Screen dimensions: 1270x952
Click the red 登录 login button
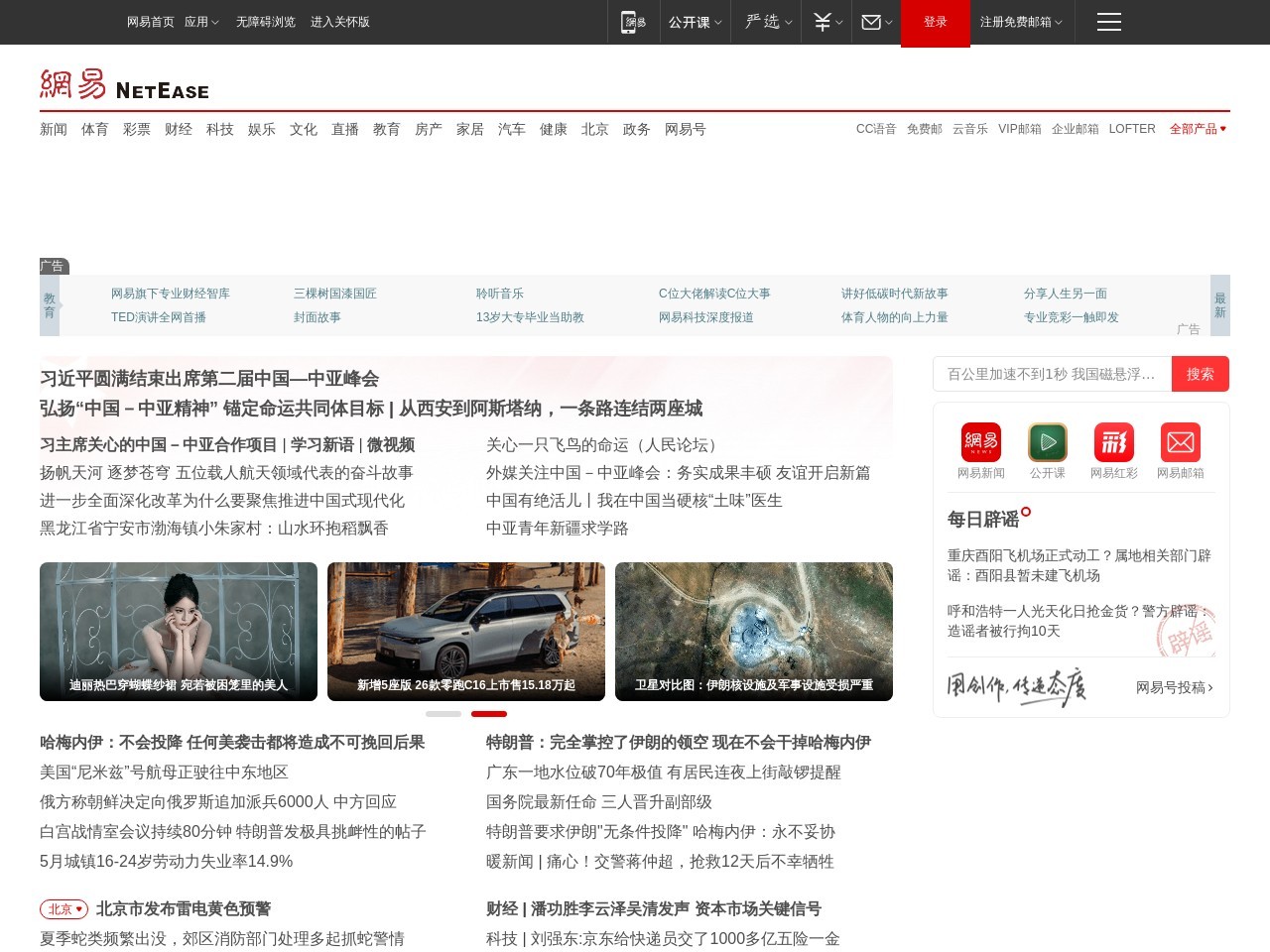(936, 22)
